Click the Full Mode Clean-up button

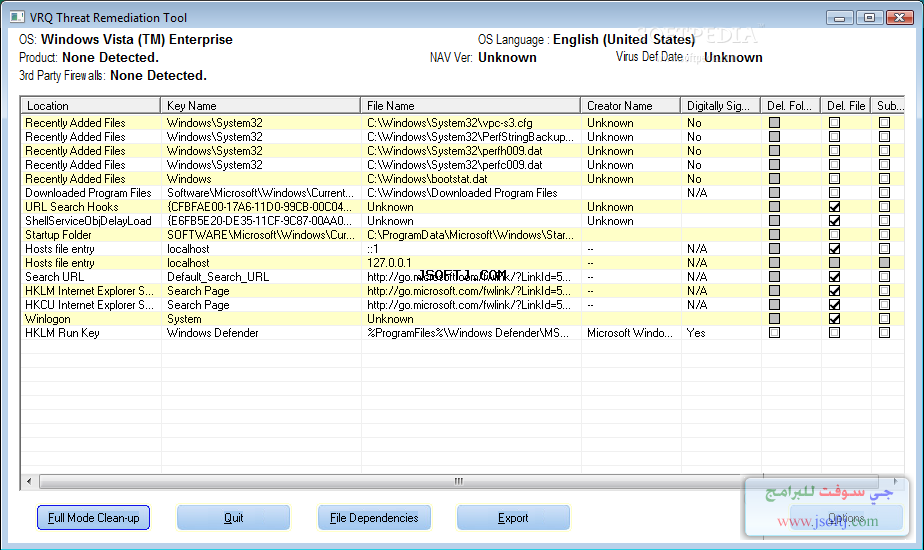[x=93, y=518]
